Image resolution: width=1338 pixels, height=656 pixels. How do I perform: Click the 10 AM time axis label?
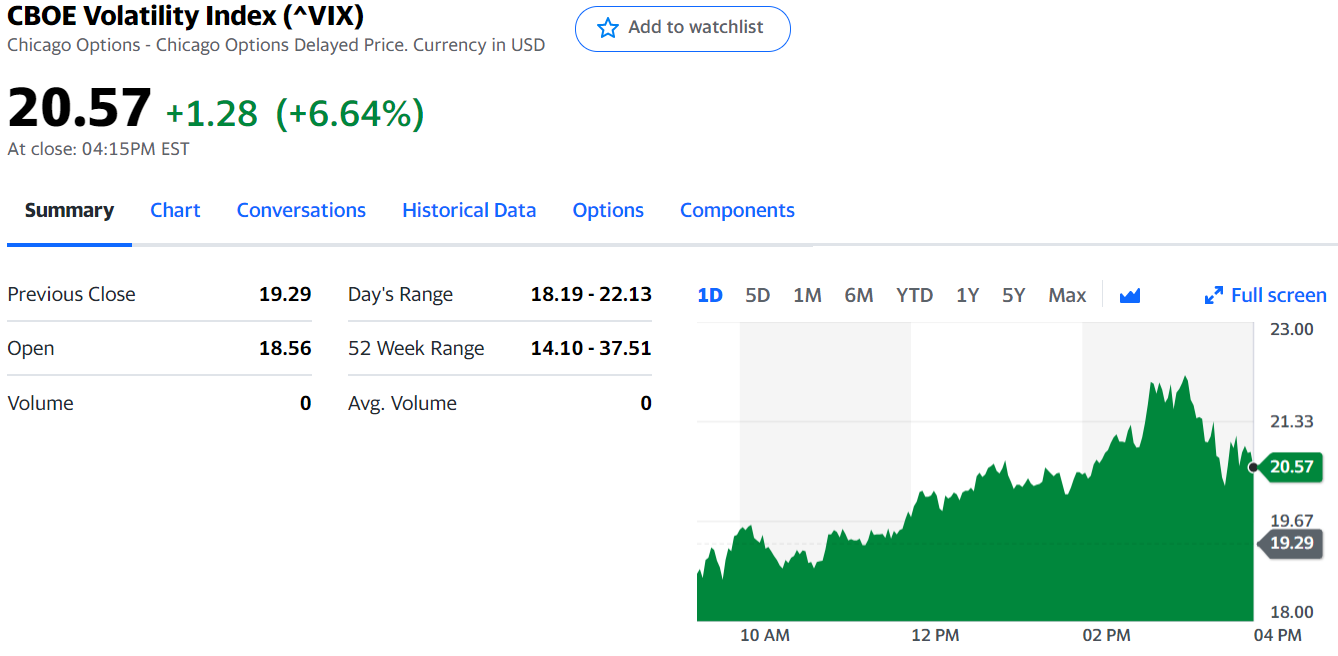pos(765,635)
